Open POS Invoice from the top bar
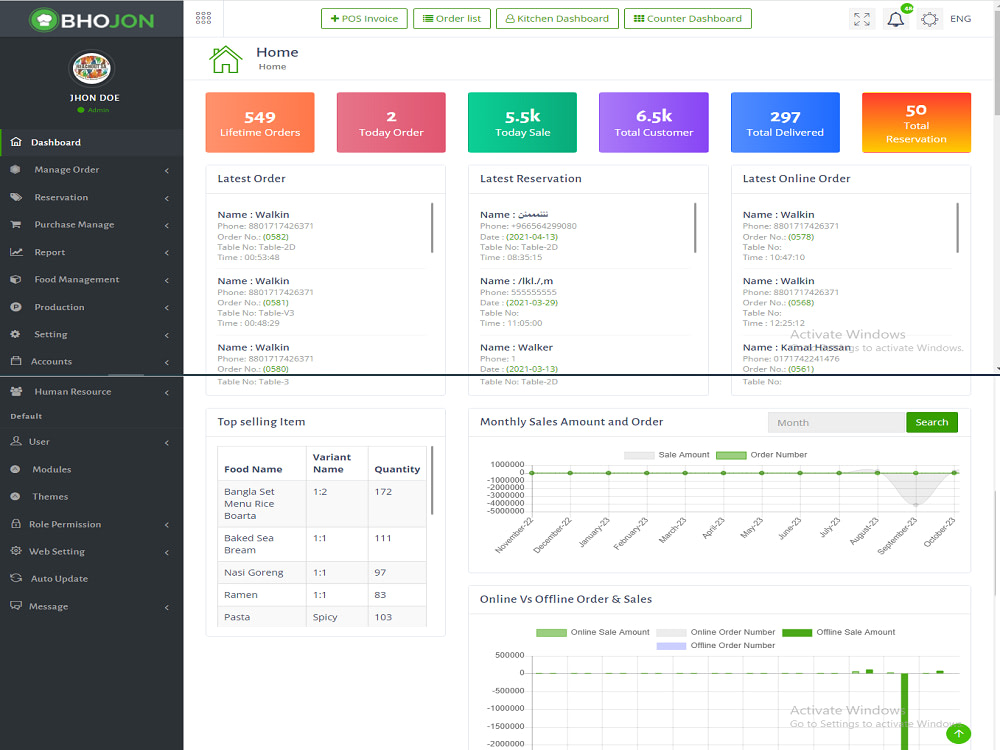 coord(364,18)
